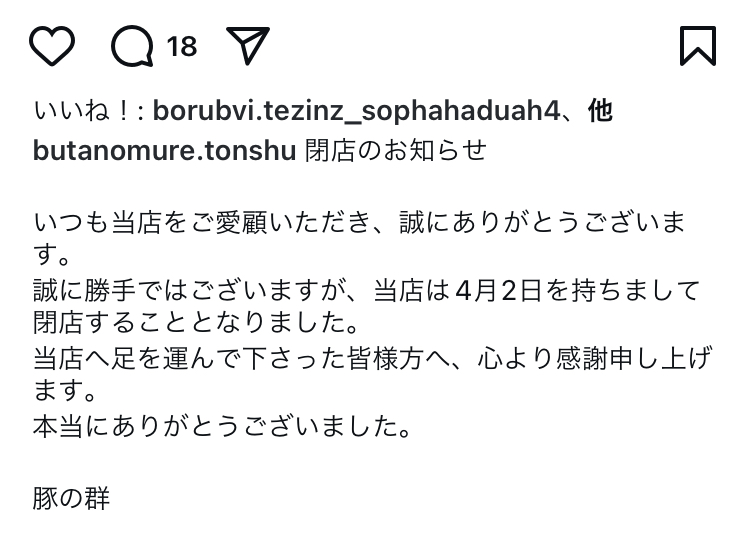The width and height of the screenshot is (750, 546).
Task: Select the 閉店のお知らせ caption heading
Action: (396, 151)
